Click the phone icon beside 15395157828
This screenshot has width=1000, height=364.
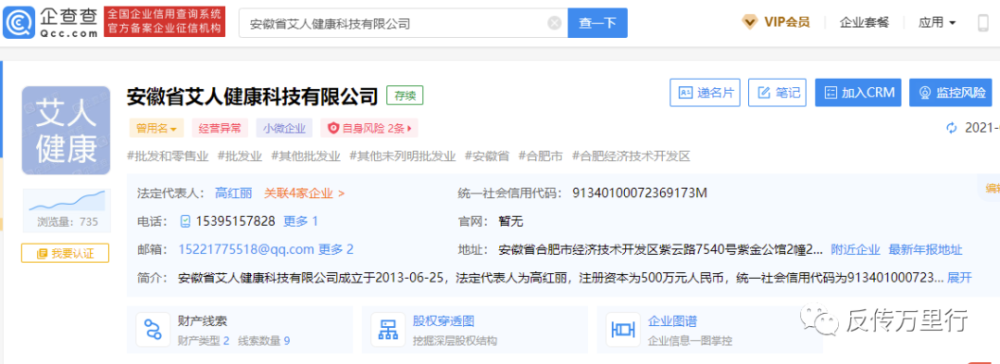(x=186, y=221)
